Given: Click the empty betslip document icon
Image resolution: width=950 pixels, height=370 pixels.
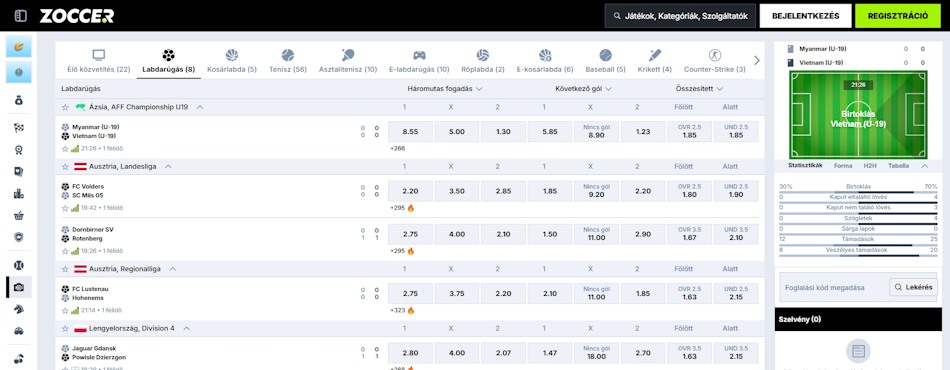Looking at the screenshot, I should (x=858, y=351).
